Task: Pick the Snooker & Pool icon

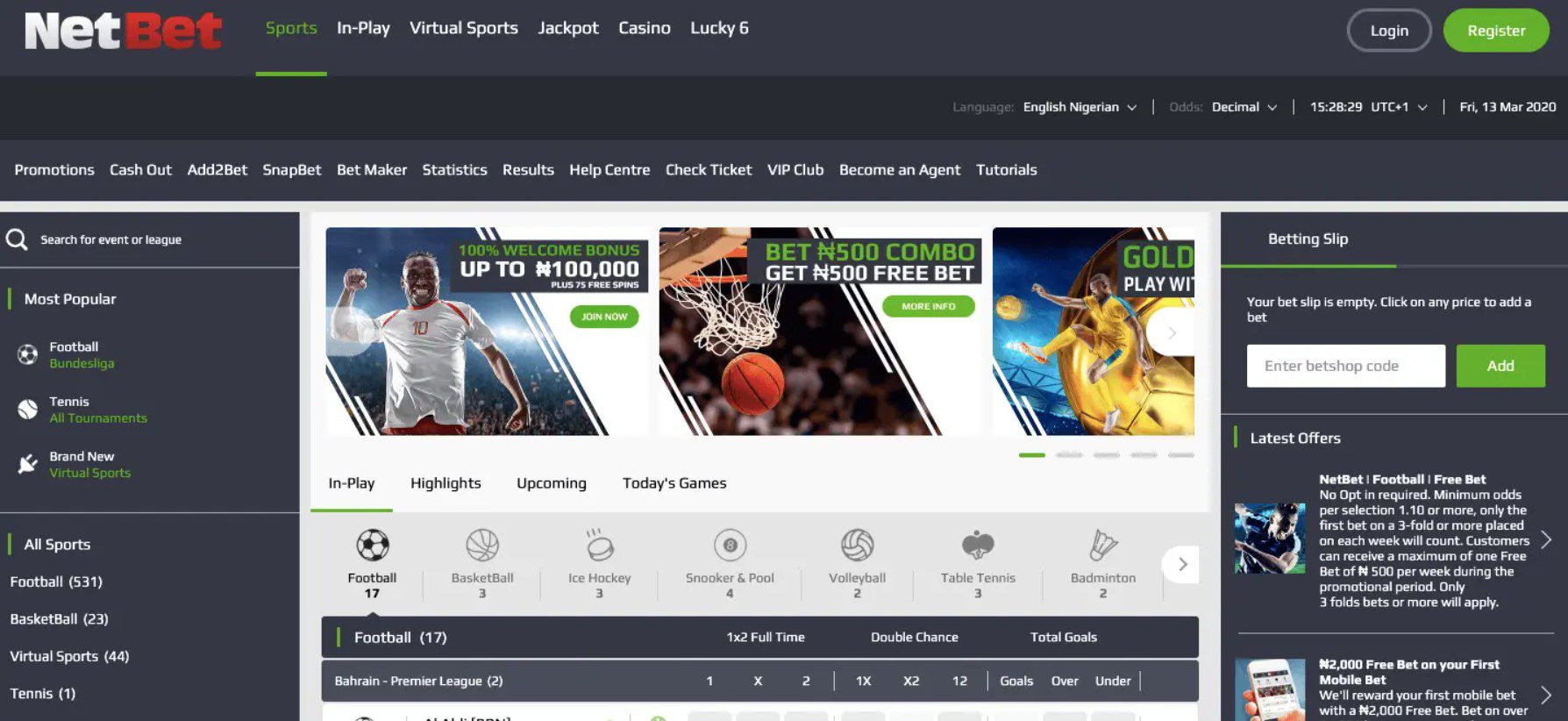Action: tap(730, 546)
